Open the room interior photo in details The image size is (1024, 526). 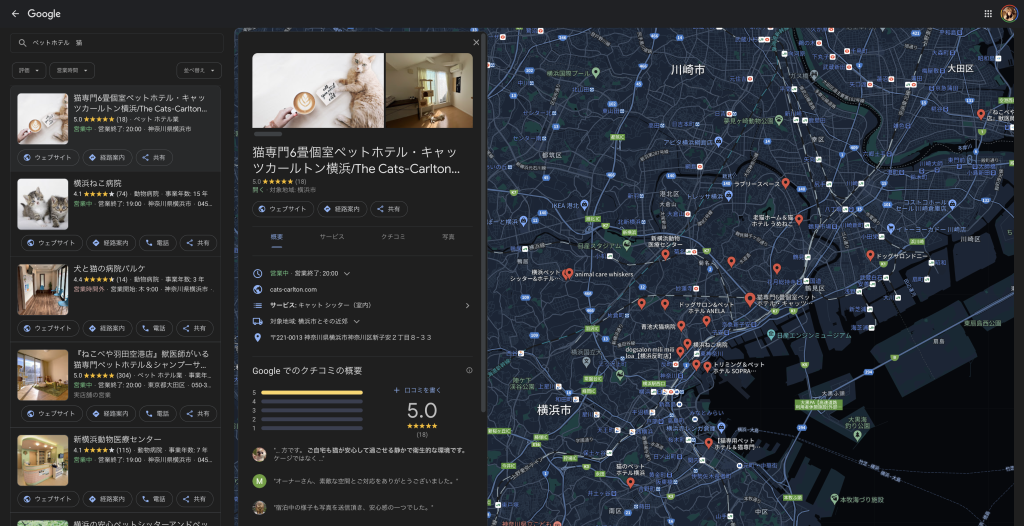click(429, 90)
